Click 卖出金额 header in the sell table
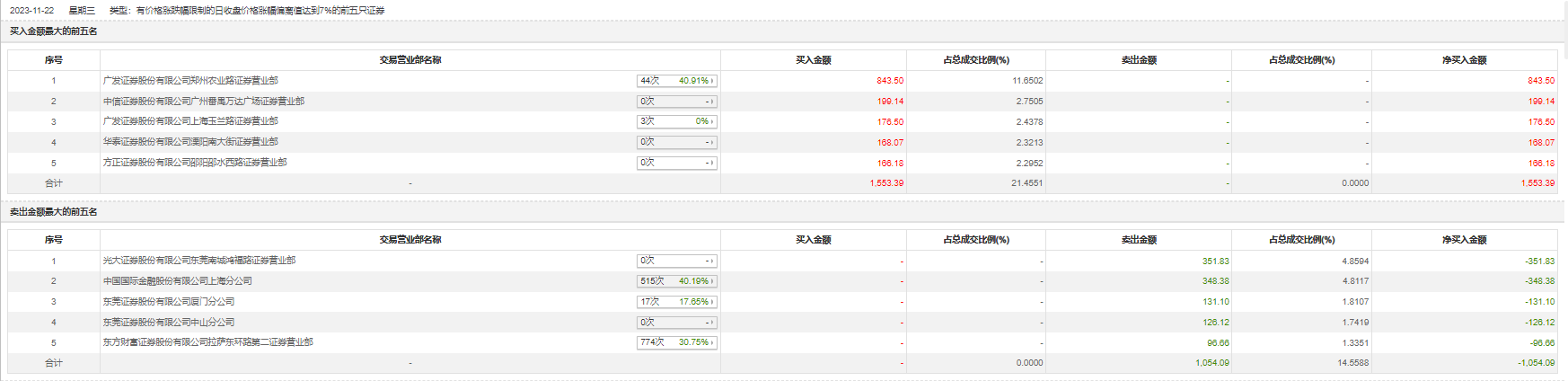Screen dimensions: 1568x381 tap(1139, 240)
